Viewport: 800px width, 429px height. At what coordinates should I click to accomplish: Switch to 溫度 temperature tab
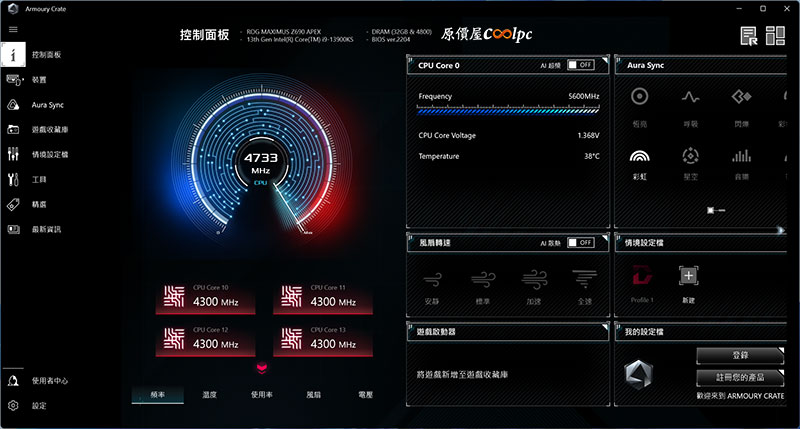[x=210, y=395]
